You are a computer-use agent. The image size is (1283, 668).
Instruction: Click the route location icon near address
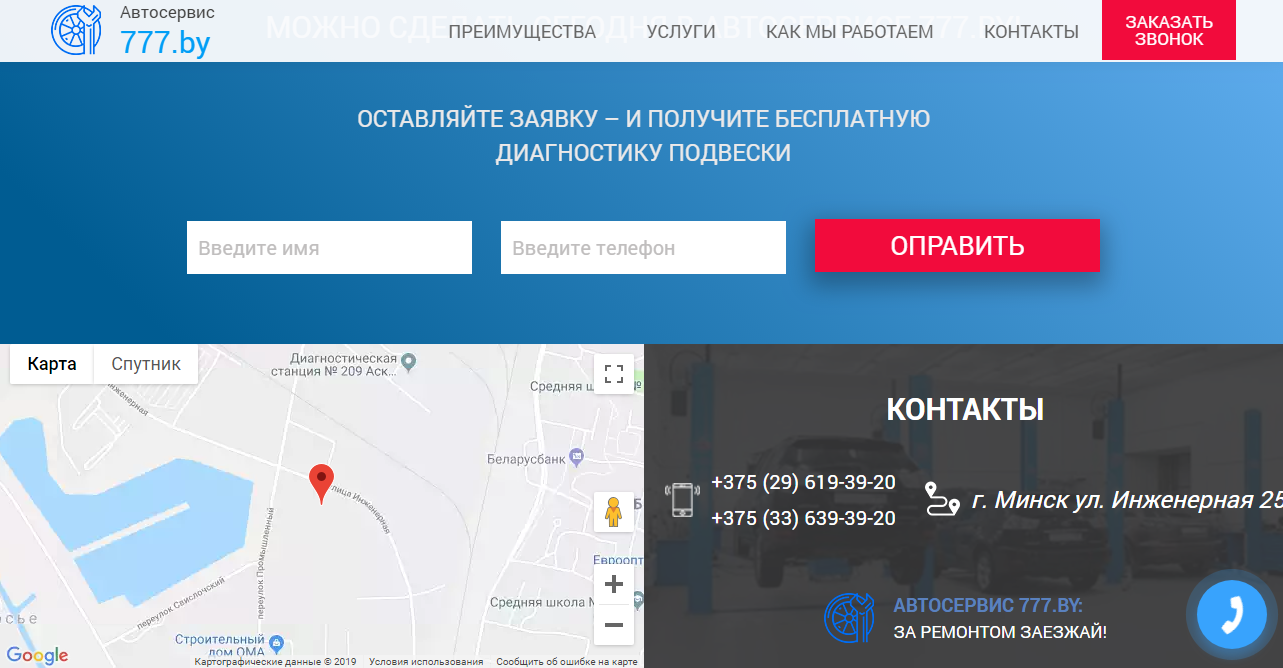coord(941,499)
